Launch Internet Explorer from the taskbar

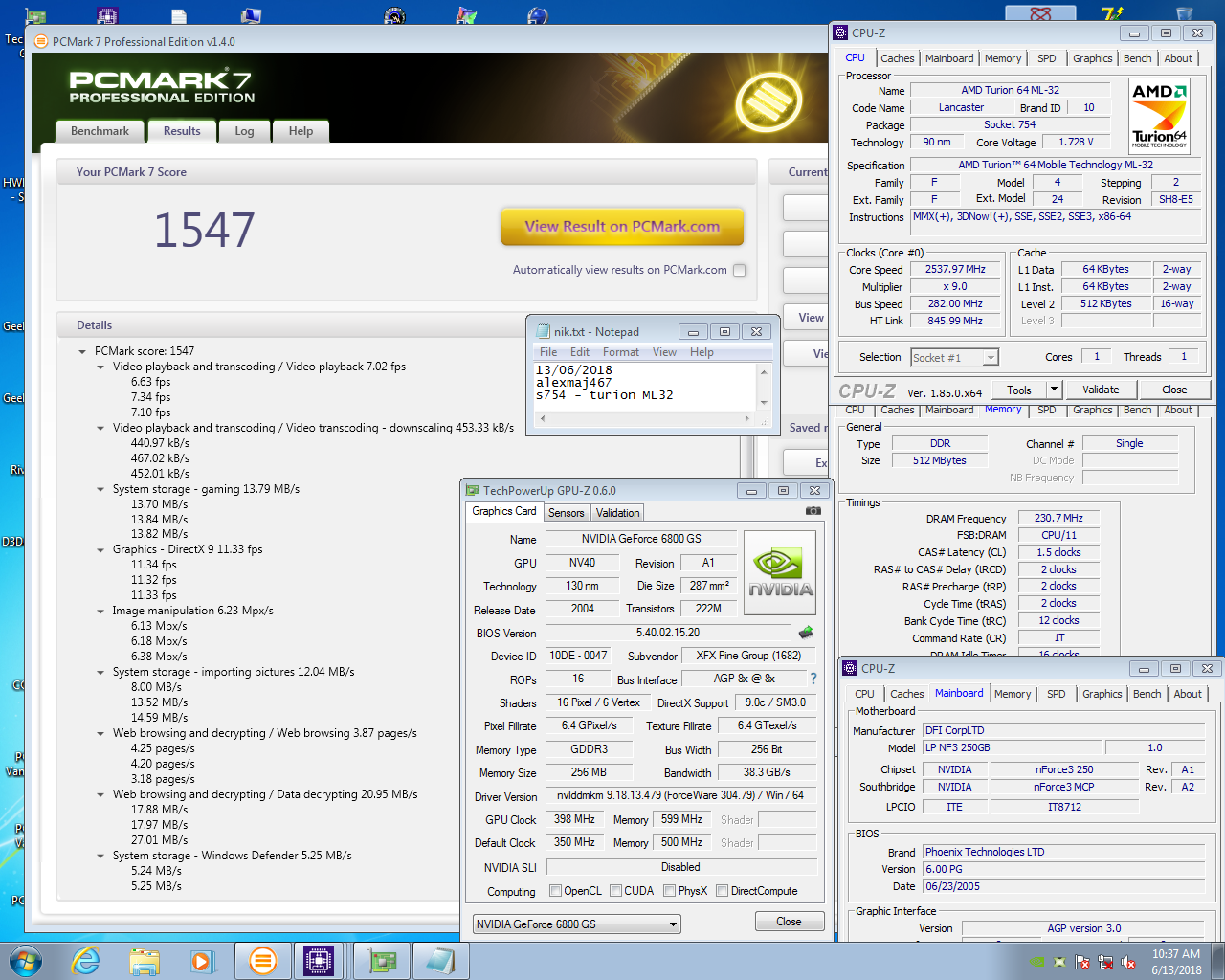pyautogui.click(x=86, y=961)
